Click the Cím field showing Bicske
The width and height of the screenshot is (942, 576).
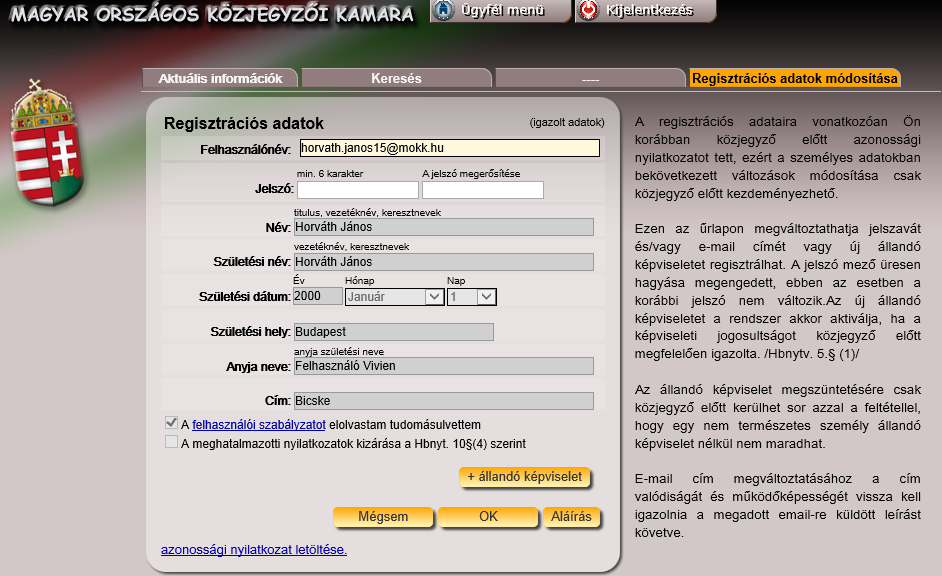tap(443, 401)
